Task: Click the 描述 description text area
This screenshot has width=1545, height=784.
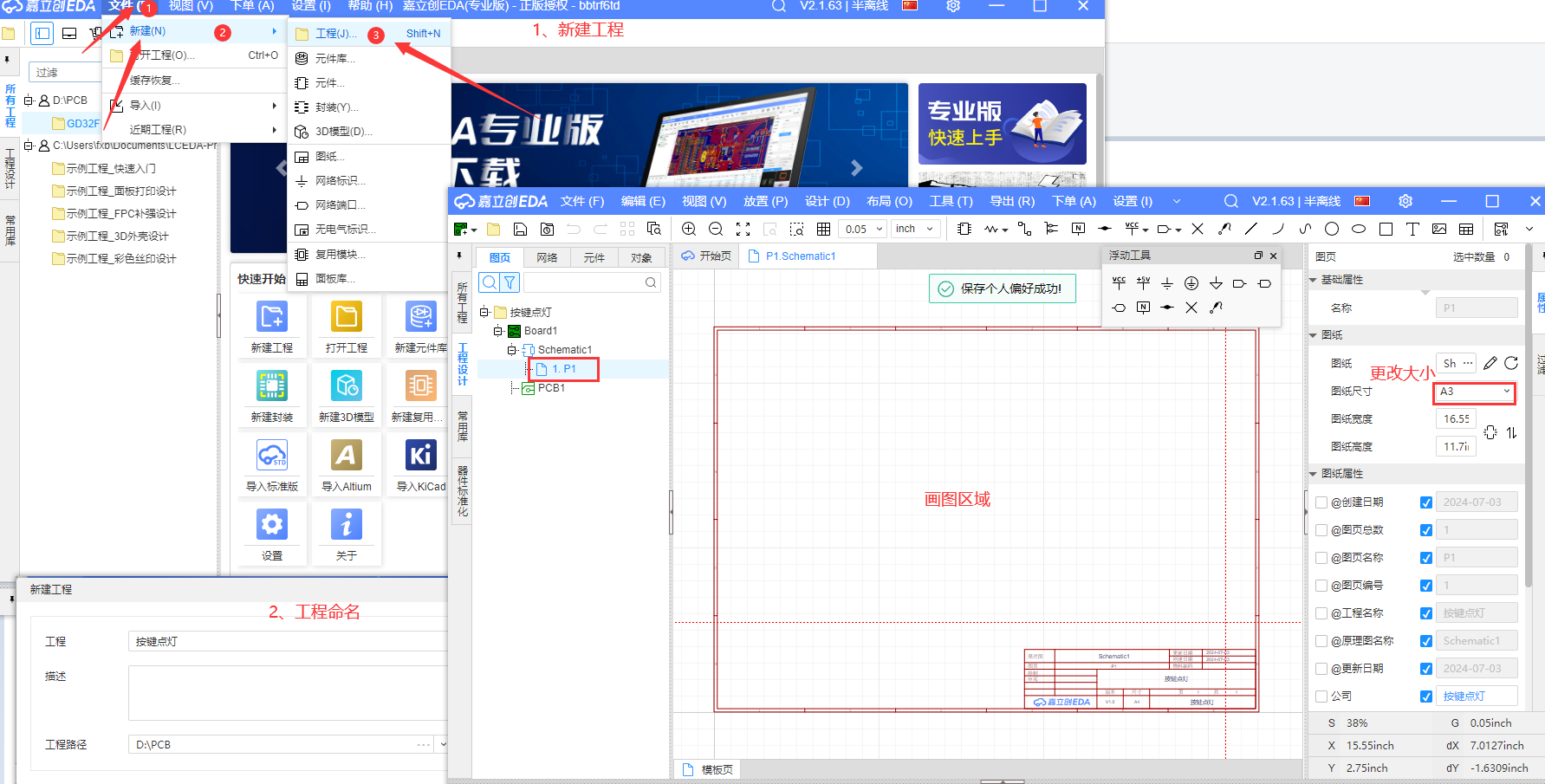Action: click(x=288, y=693)
